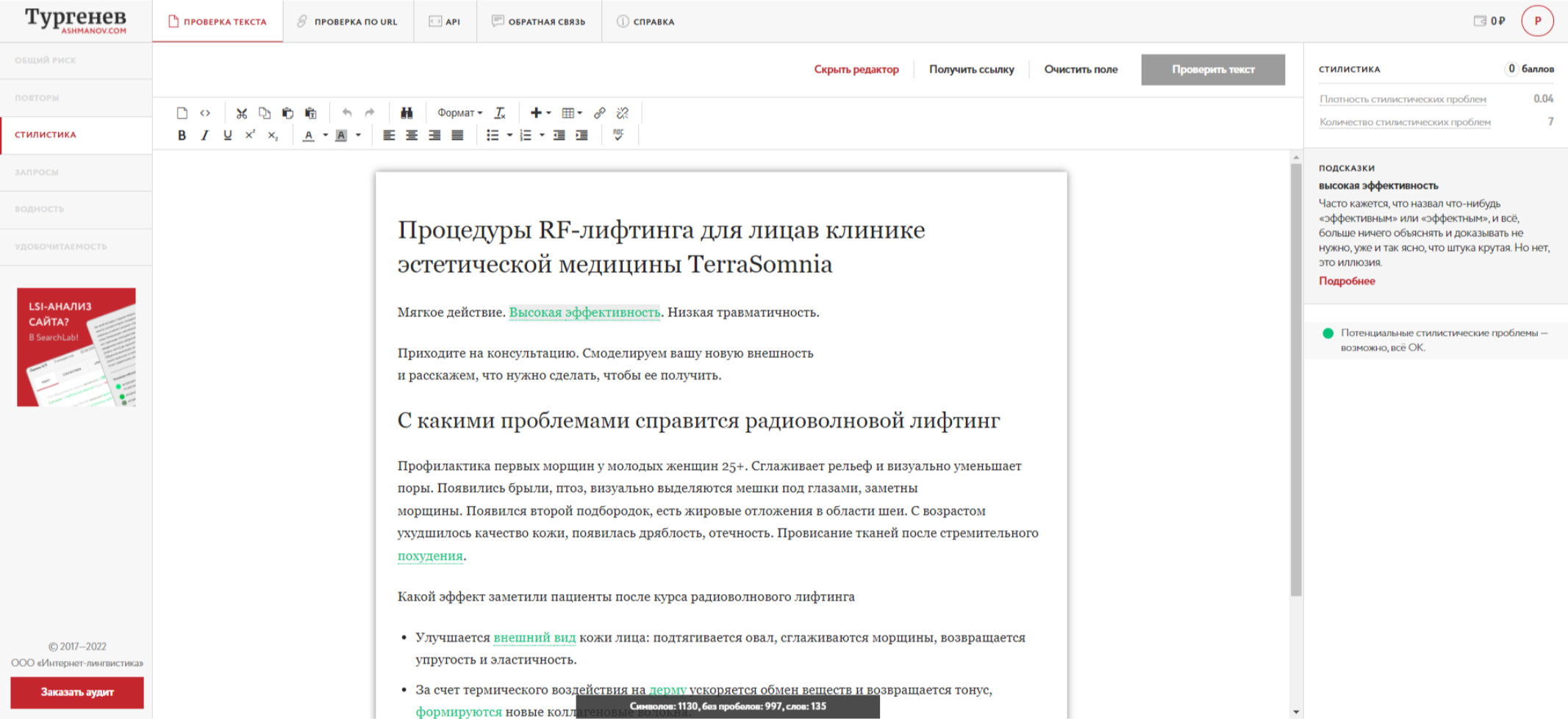Align text right
The image size is (1568, 719).
click(x=434, y=135)
